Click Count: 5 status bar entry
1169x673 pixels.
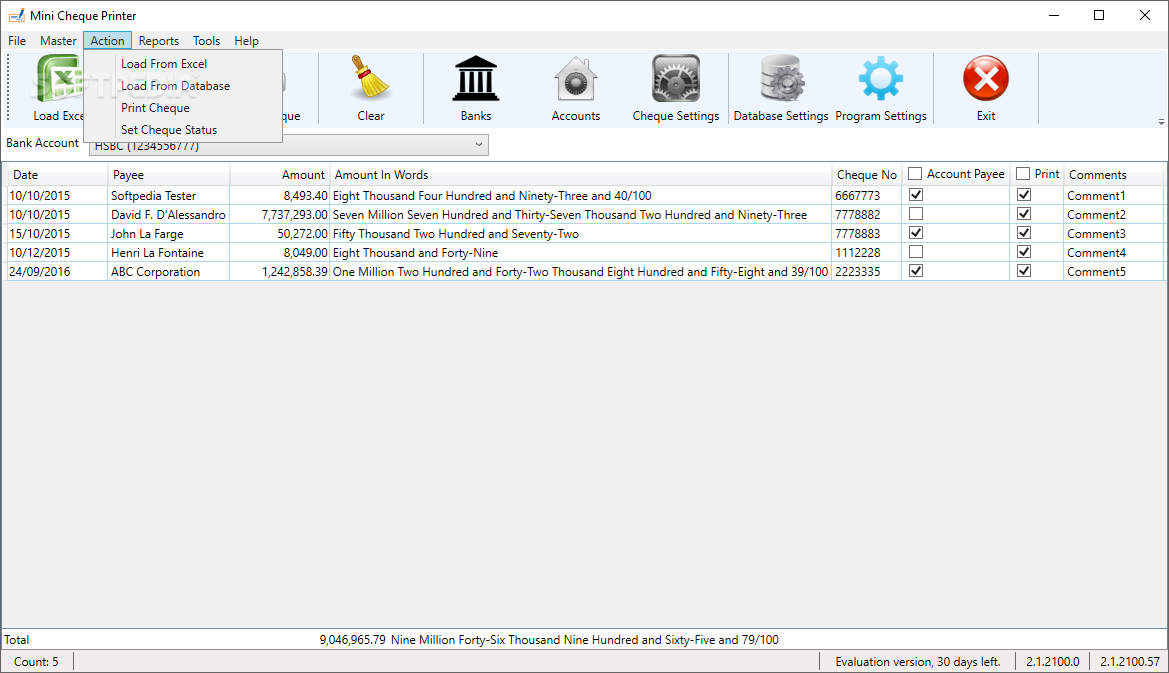tap(36, 661)
